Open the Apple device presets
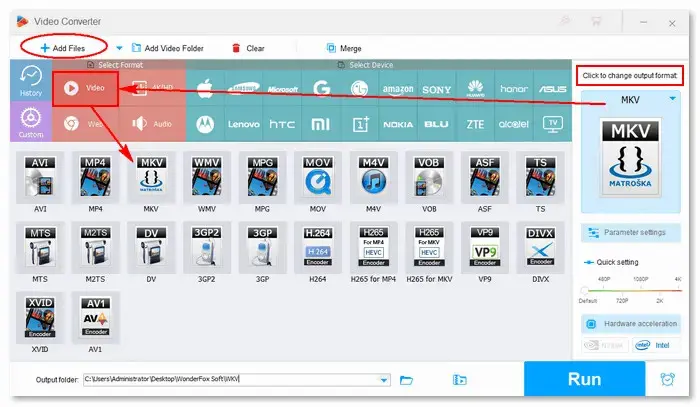 coord(205,88)
